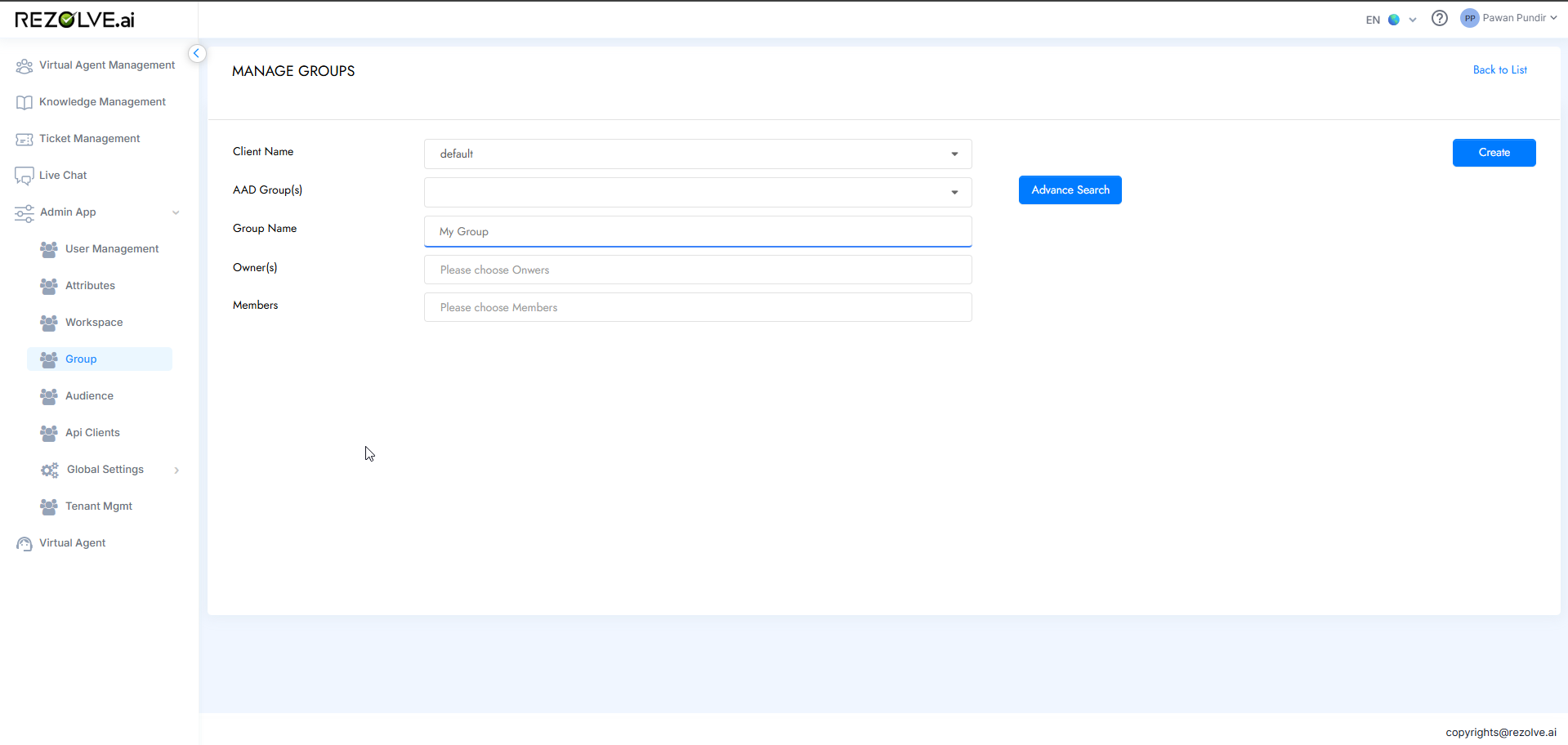Image resolution: width=1568 pixels, height=745 pixels.
Task: Click the copyrights@rezolve.ai footer text
Action: coord(1501,733)
